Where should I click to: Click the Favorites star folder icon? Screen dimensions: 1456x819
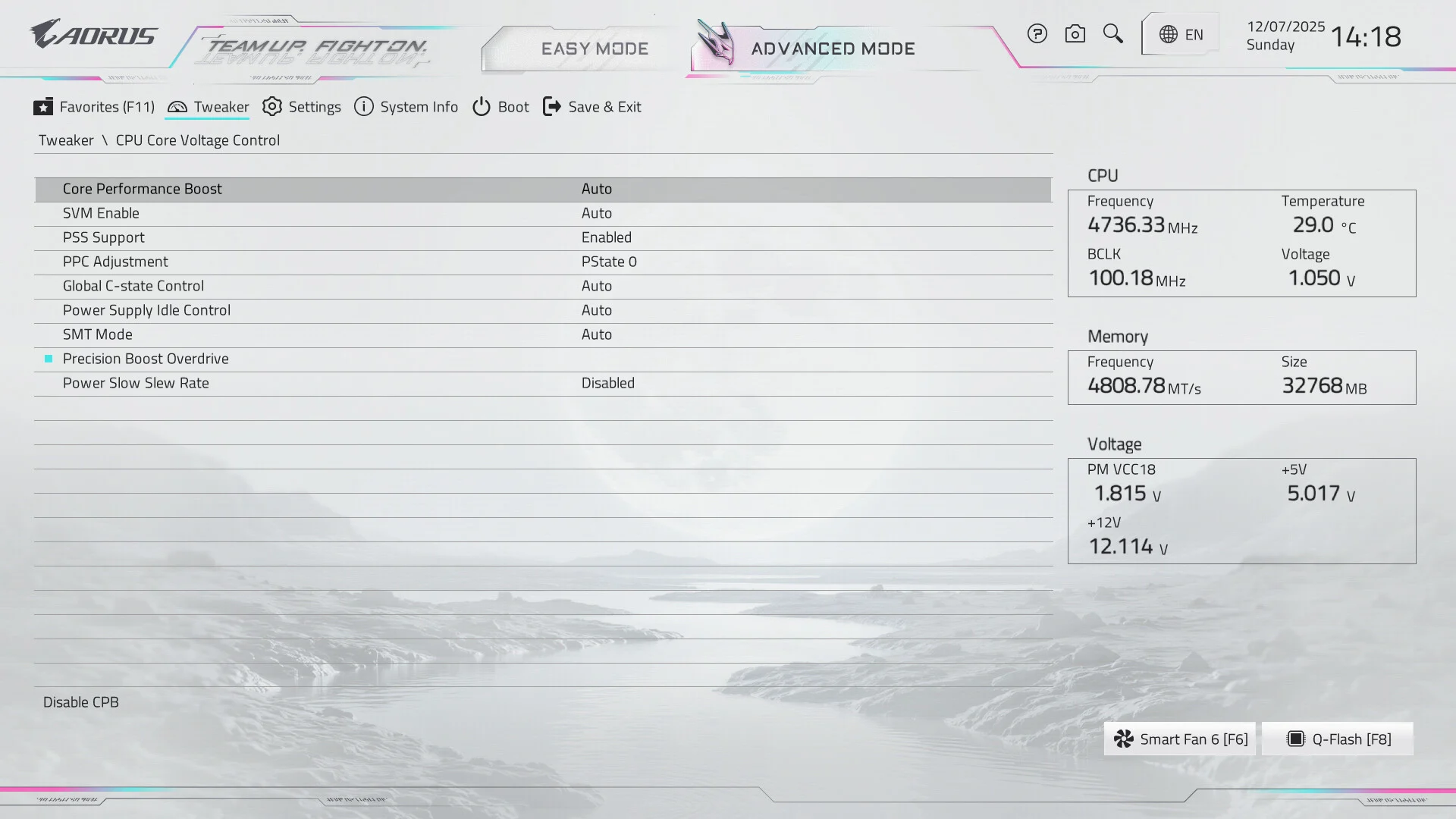tap(43, 107)
